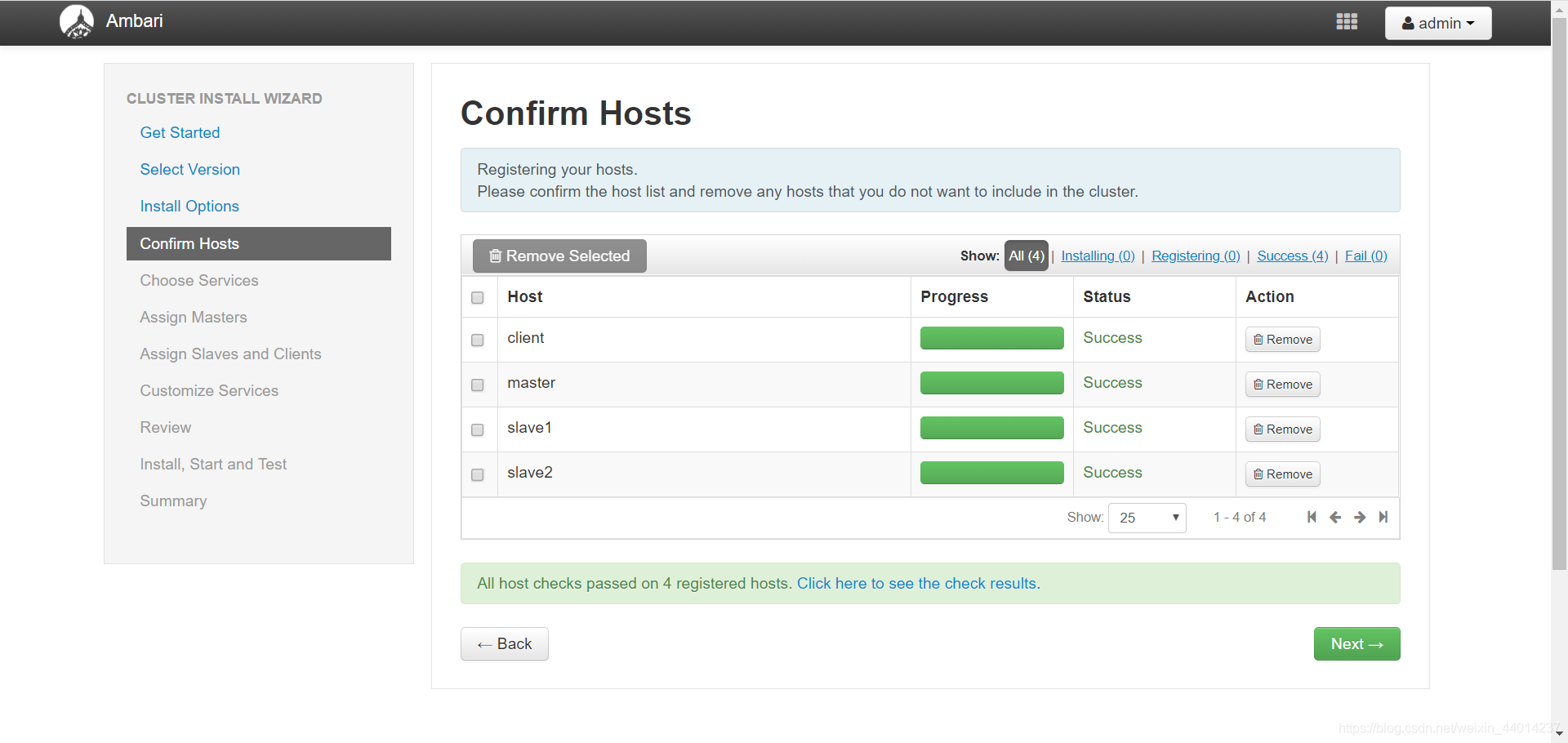
Task: Click the slave1 Success status
Action: [x=1112, y=428]
